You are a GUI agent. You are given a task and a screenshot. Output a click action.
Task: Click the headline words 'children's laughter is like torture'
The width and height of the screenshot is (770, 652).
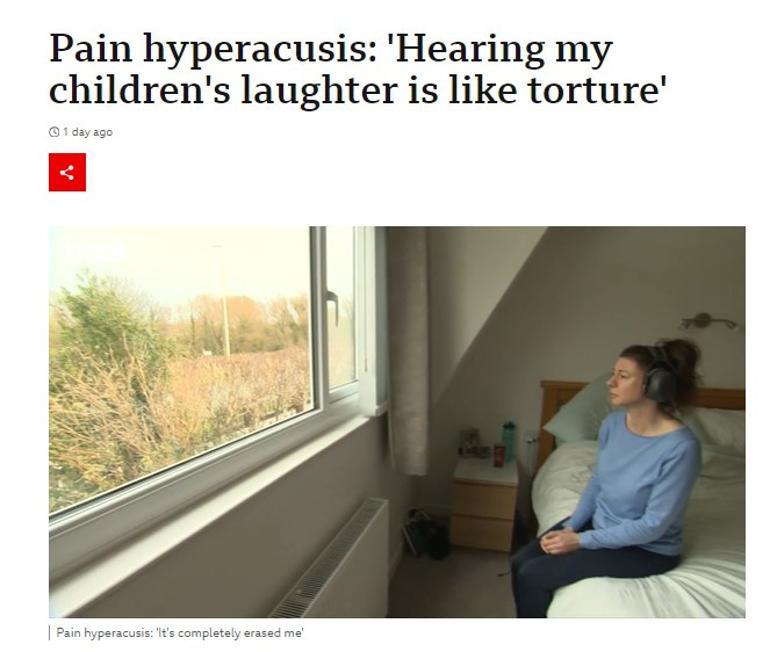[x=358, y=90]
